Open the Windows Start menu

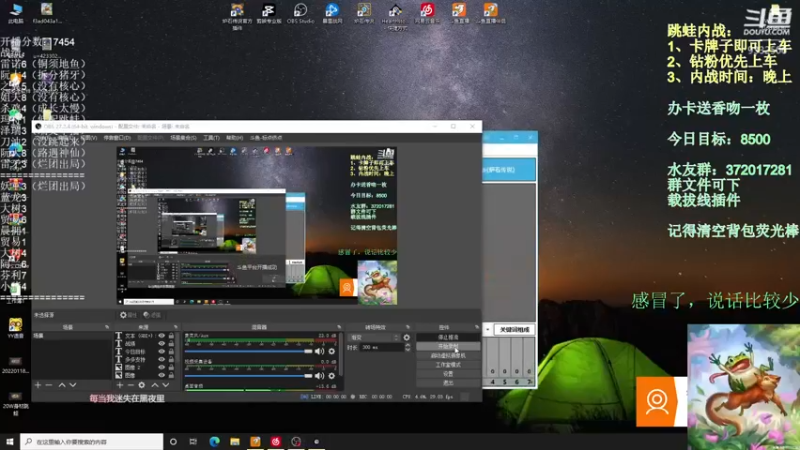click(x=10, y=441)
